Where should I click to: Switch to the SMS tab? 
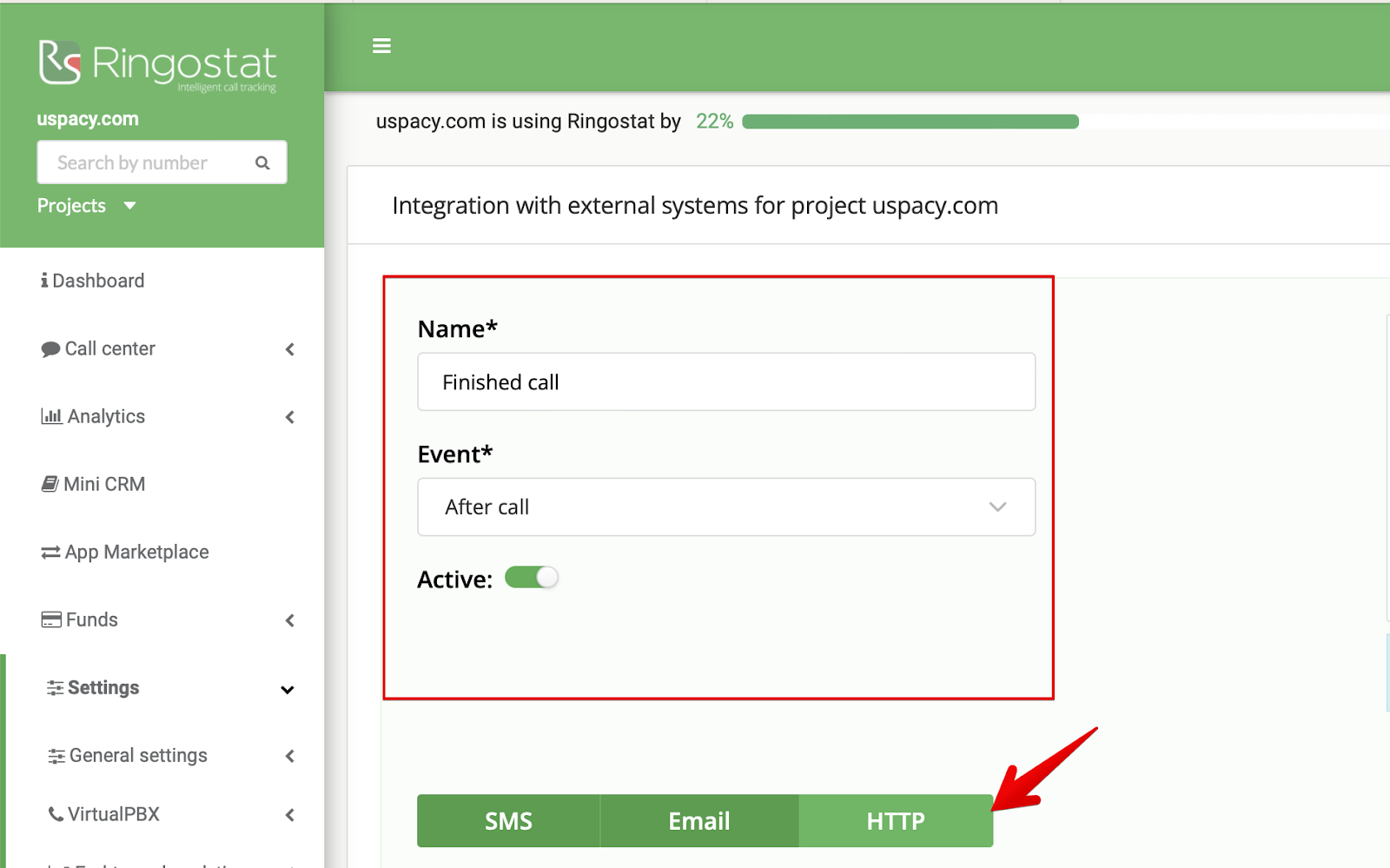click(508, 821)
